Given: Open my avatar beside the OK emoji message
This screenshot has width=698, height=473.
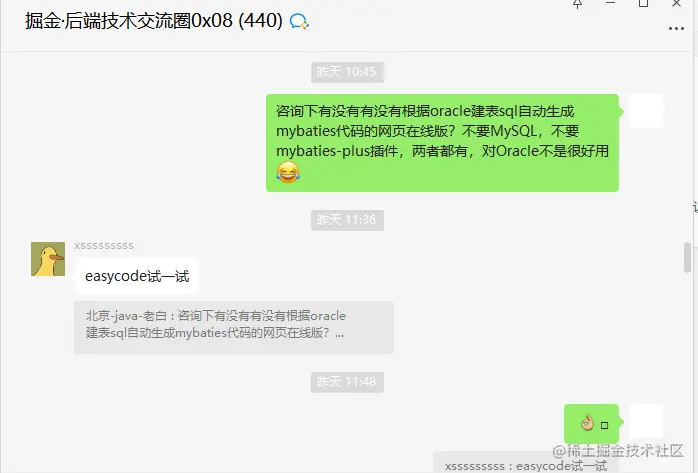Looking at the screenshot, I should tap(646, 421).
